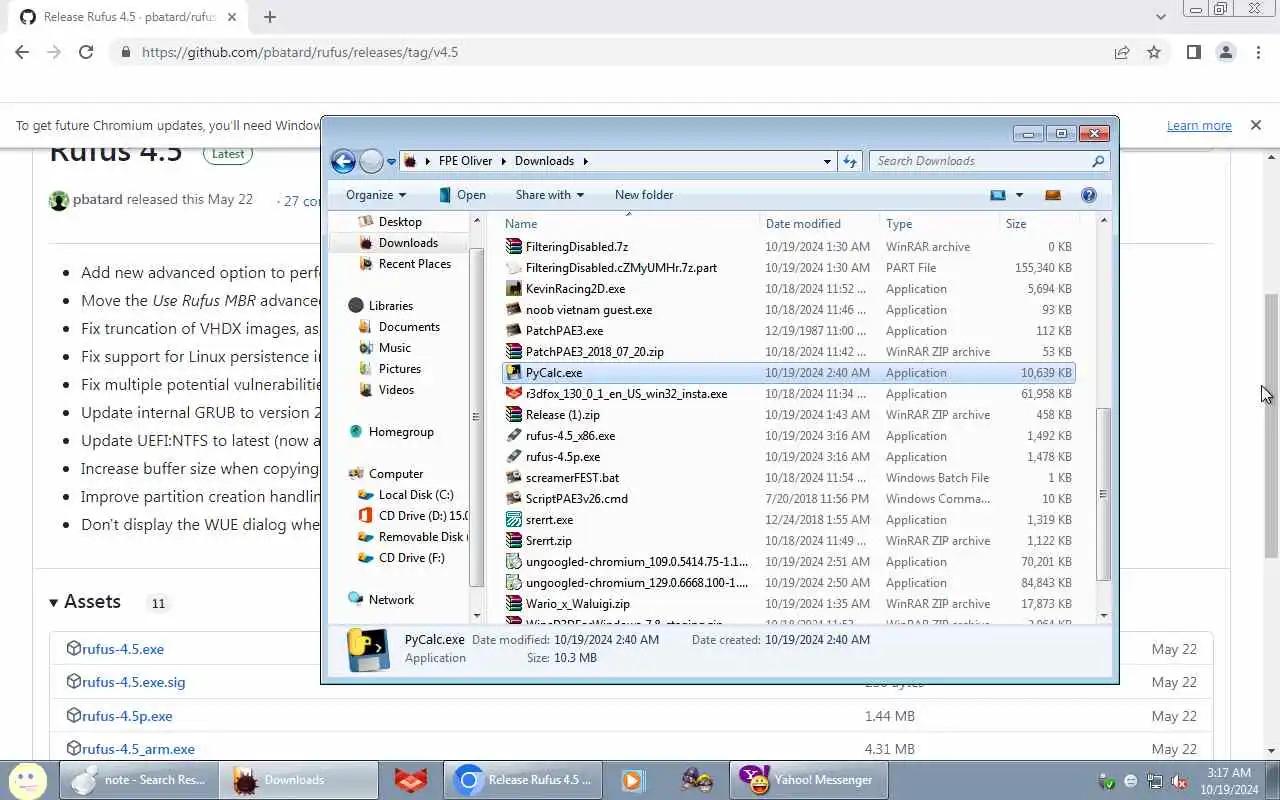Select noob vietnam guest.exe
1280x800 pixels.
click(x=588, y=310)
